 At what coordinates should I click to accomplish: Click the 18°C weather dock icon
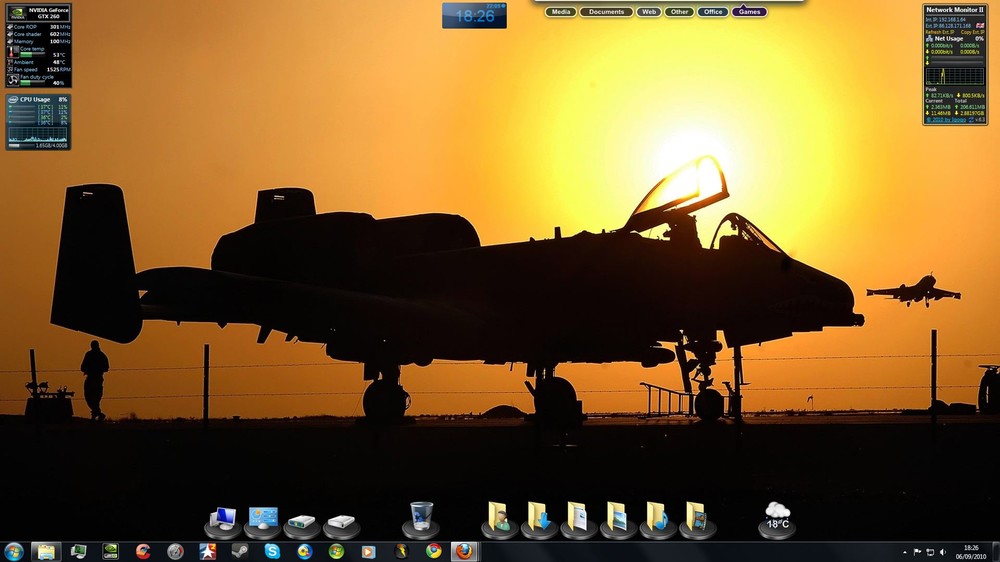tap(777, 519)
